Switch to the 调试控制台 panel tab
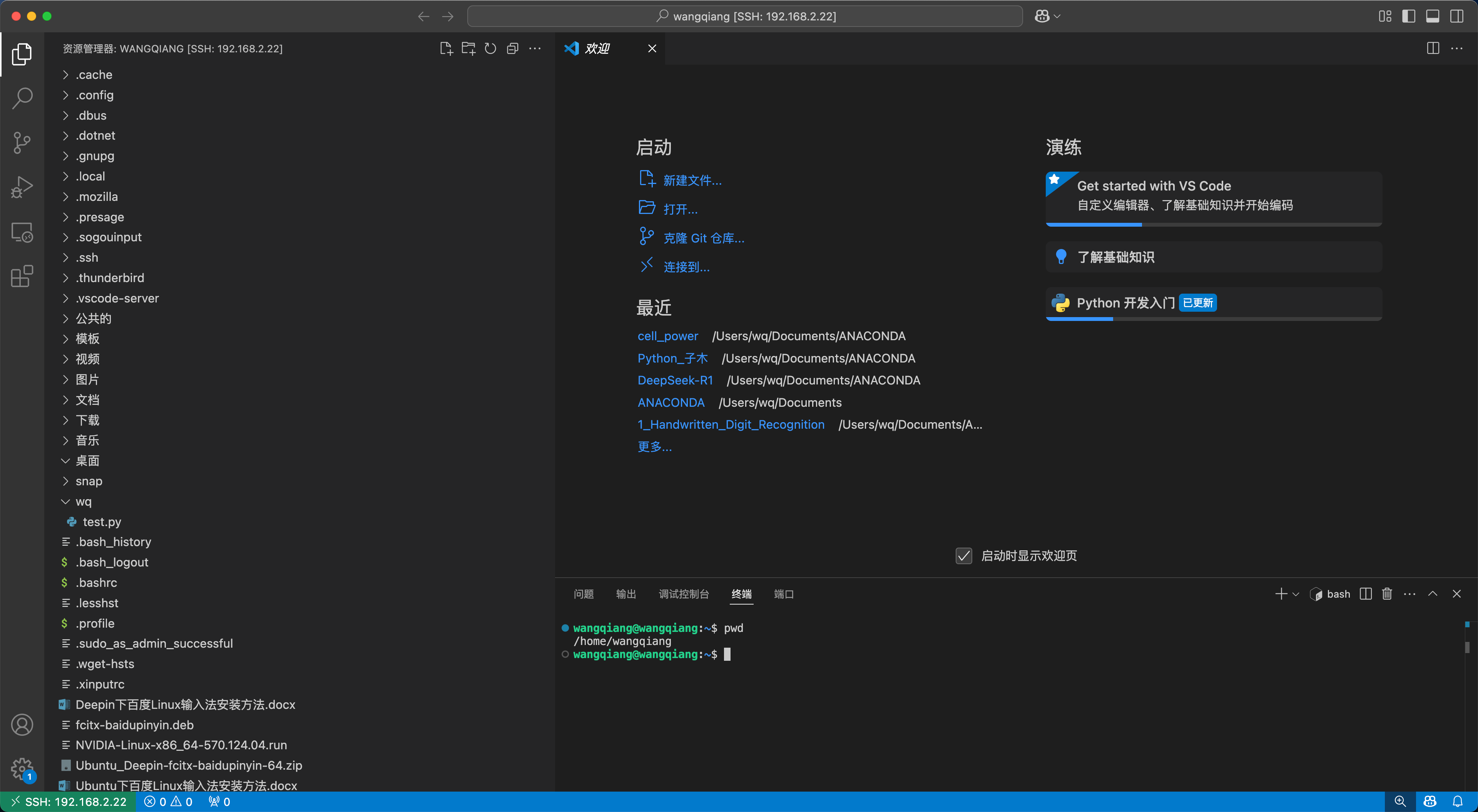This screenshot has width=1478, height=812. (x=683, y=594)
